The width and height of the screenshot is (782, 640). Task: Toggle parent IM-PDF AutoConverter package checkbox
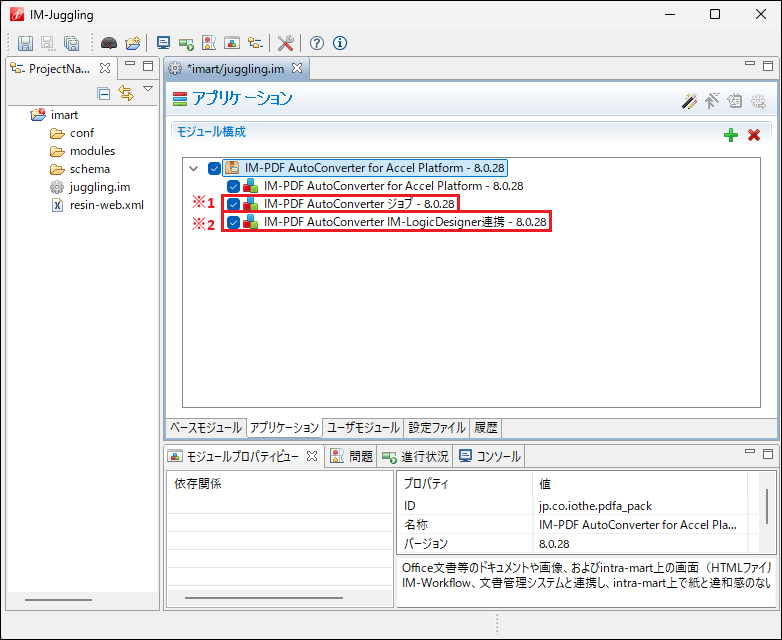(214, 168)
